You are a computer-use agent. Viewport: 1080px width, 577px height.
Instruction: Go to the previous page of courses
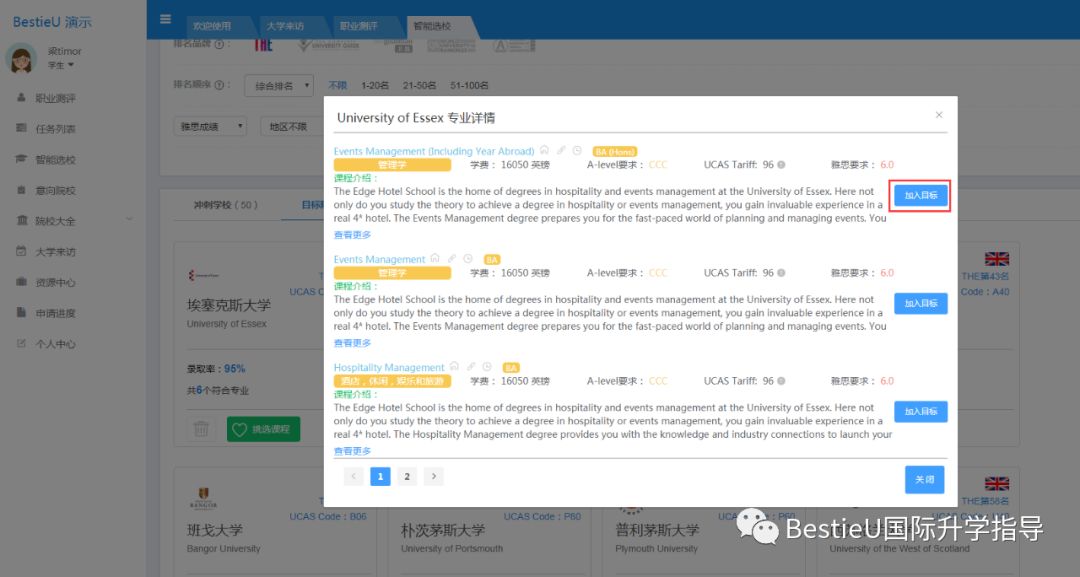pyautogui.click(x=353, y=476)
